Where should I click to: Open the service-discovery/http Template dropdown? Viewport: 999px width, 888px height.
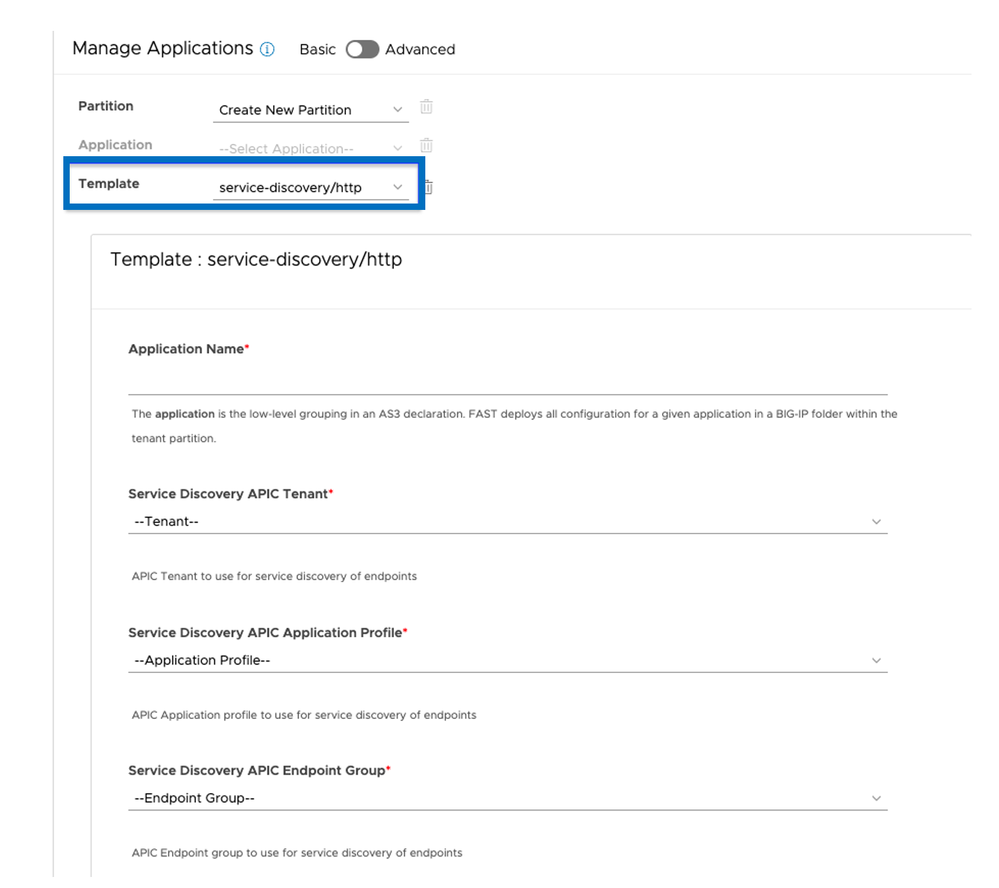pos(310,187)
